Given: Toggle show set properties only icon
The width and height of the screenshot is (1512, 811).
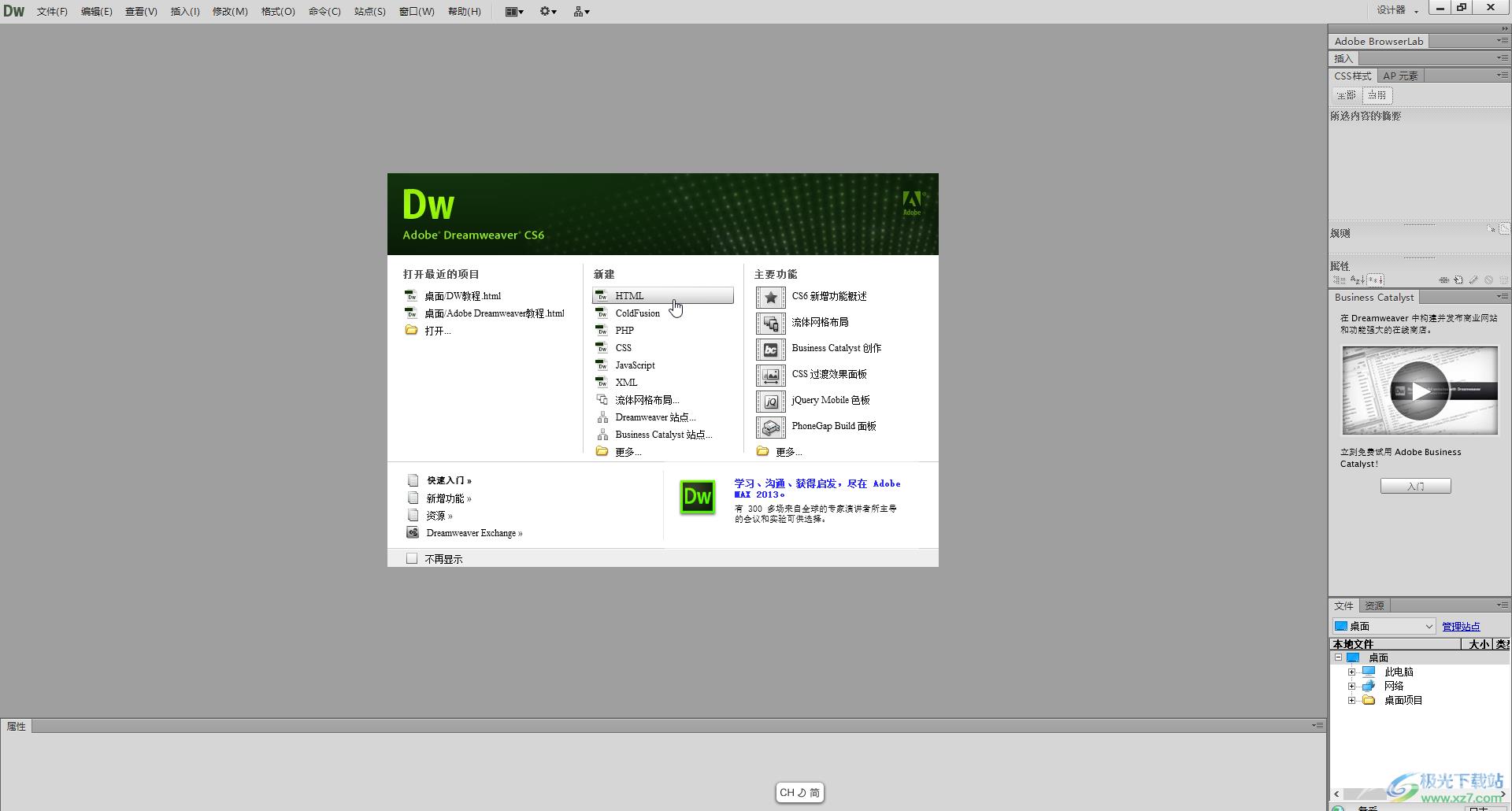Looking at the screenshot, I should click(x=1376, y=280).
